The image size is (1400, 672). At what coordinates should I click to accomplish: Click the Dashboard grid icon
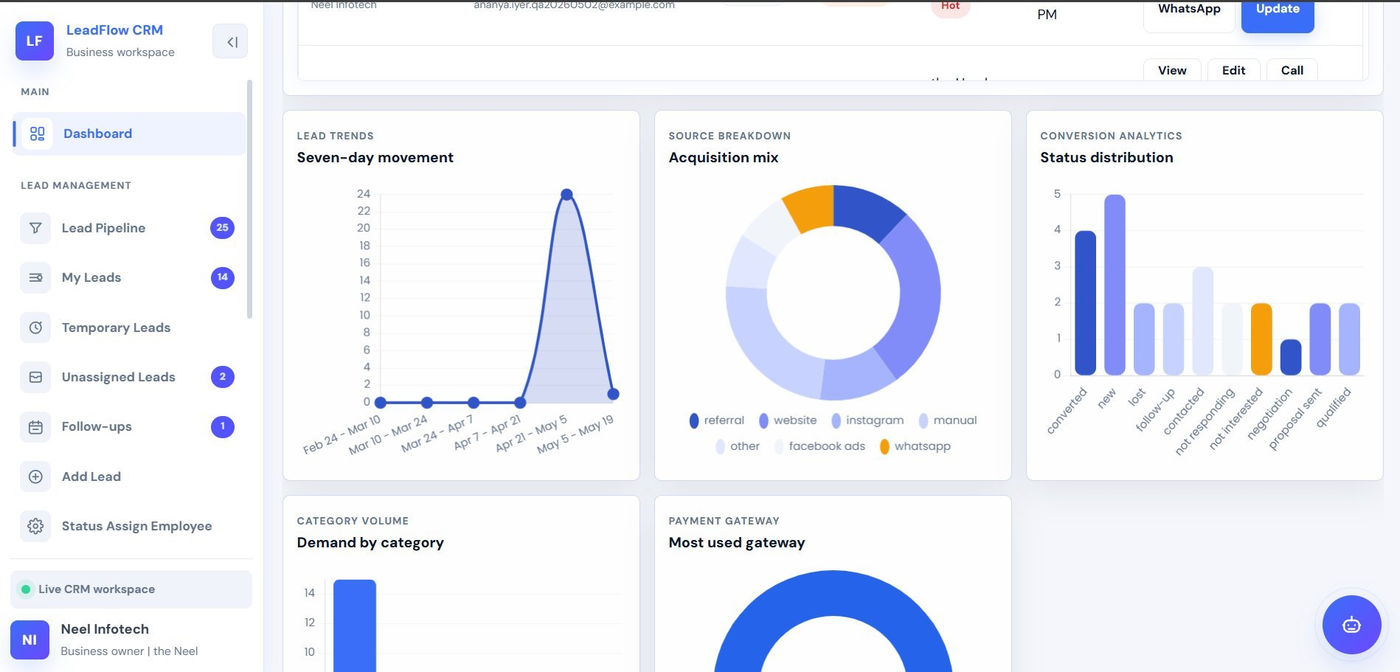click(37, 134)
